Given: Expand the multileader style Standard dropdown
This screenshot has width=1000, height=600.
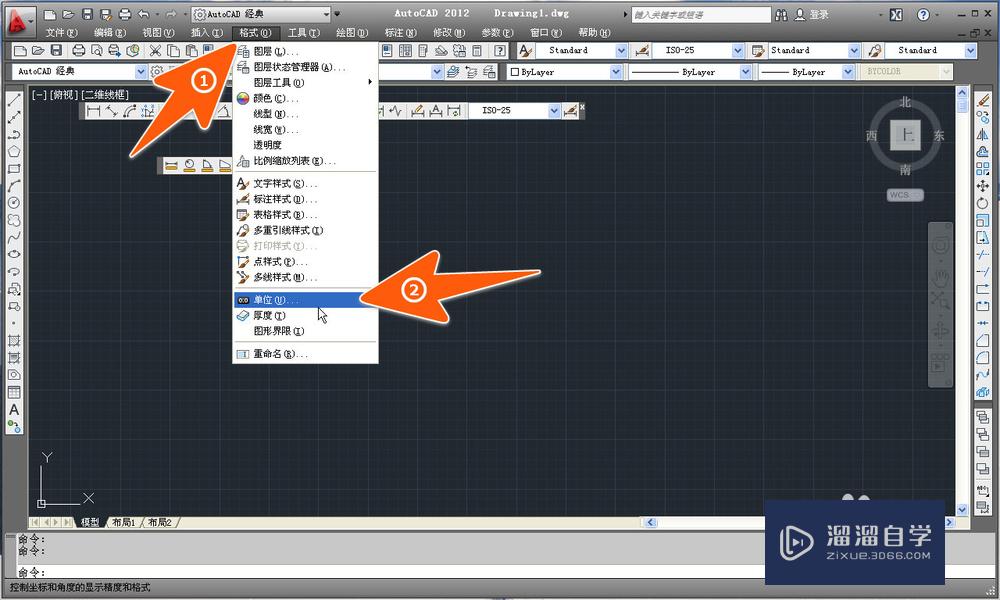Looking at the screenshot, I should point(970,50).
